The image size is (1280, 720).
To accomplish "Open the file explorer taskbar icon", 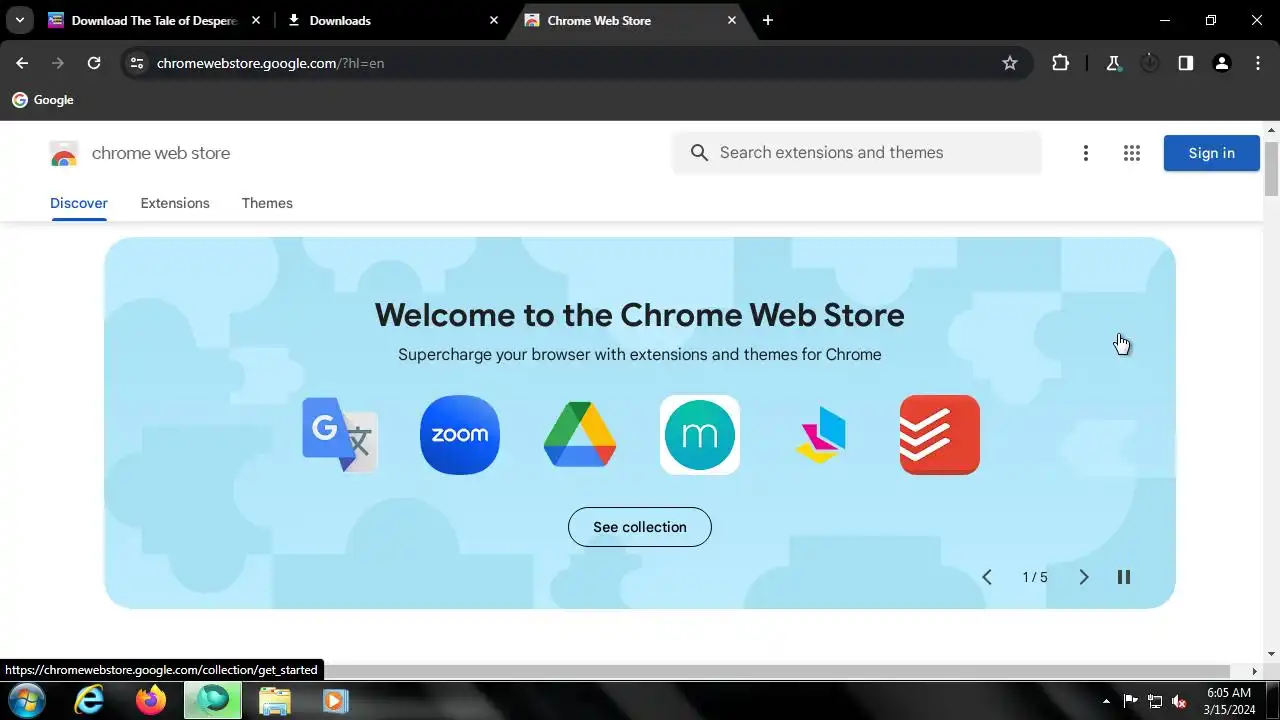I will point(274,700).
